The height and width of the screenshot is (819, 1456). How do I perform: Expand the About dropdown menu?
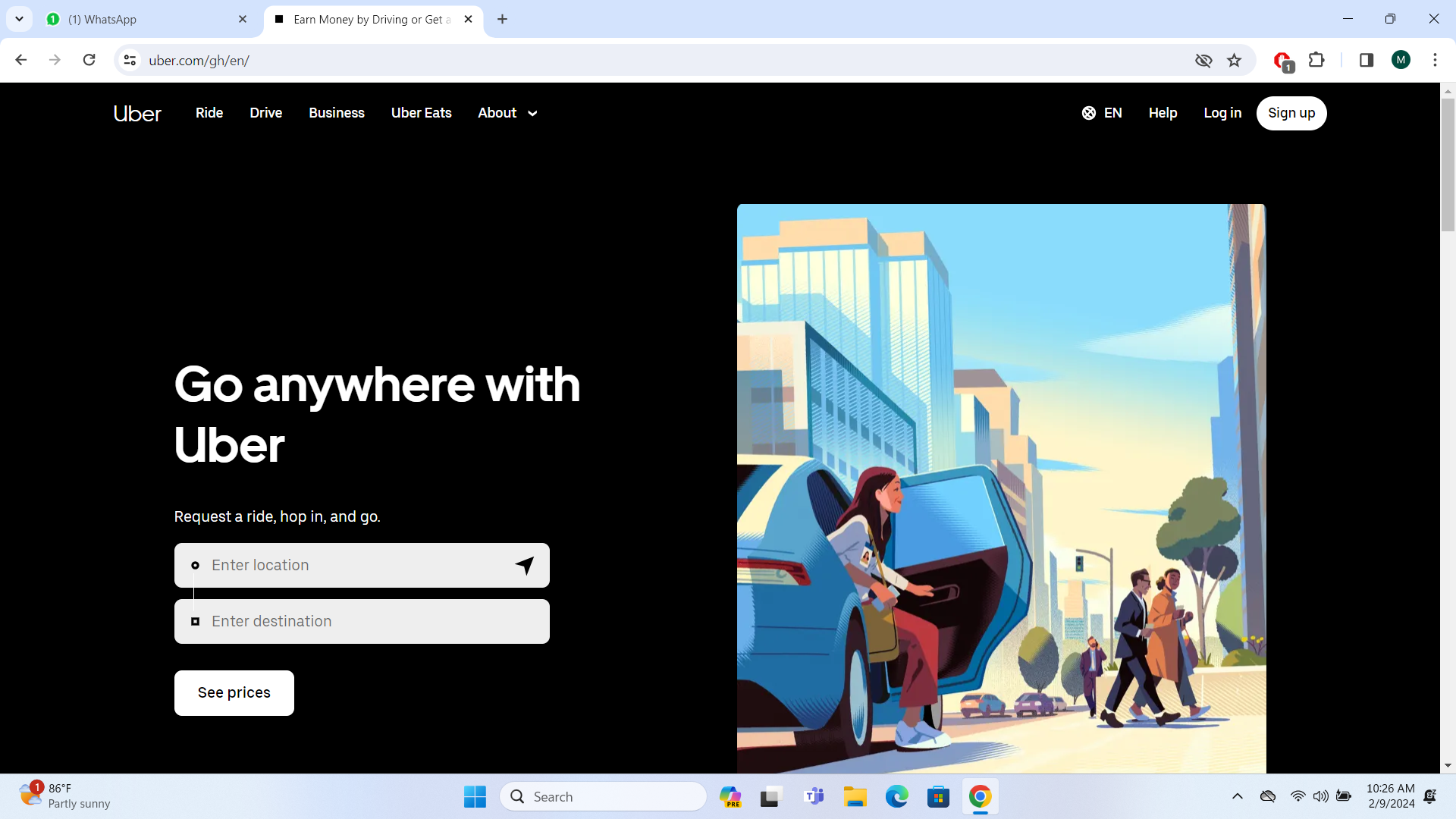(x=507, y=113)
